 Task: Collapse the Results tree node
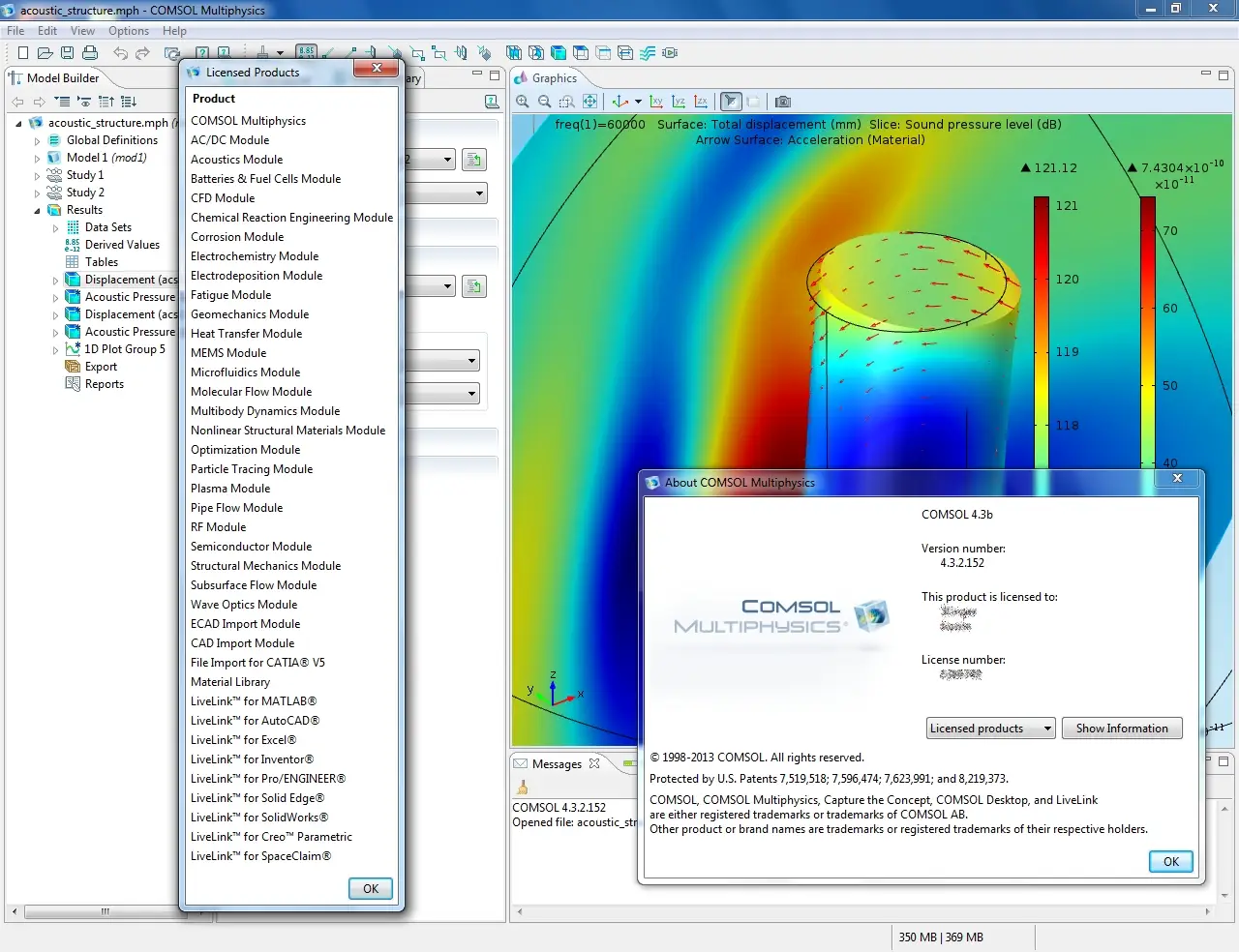38,211
